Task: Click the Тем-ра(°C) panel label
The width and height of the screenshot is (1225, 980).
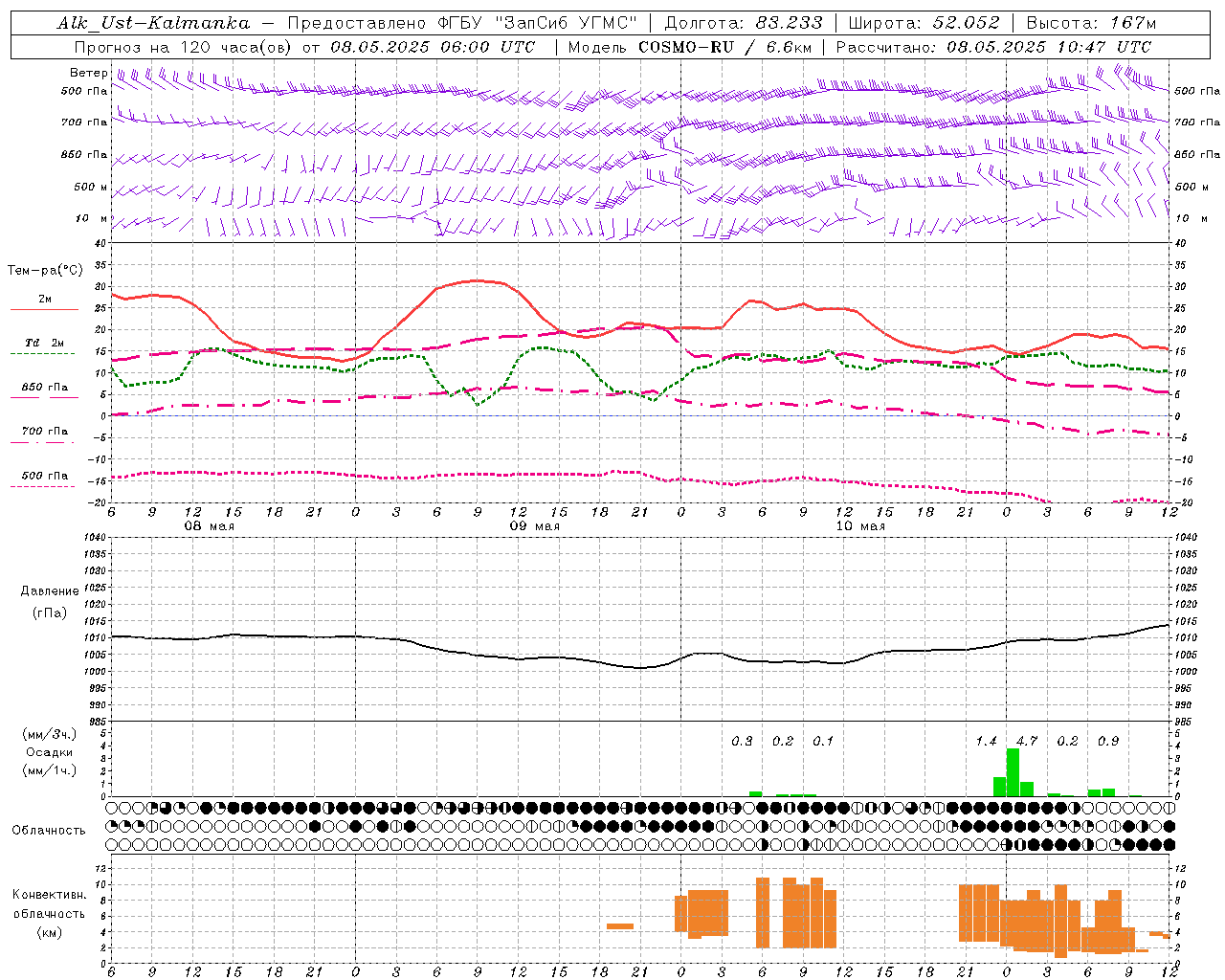Action: click(45, 271)
